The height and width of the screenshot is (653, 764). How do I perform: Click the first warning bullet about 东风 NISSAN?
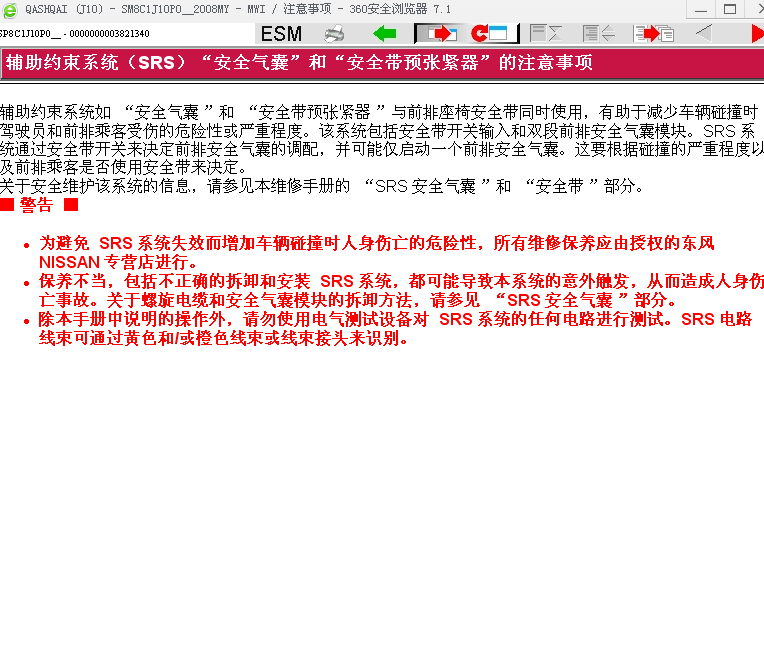pos(376,252)
